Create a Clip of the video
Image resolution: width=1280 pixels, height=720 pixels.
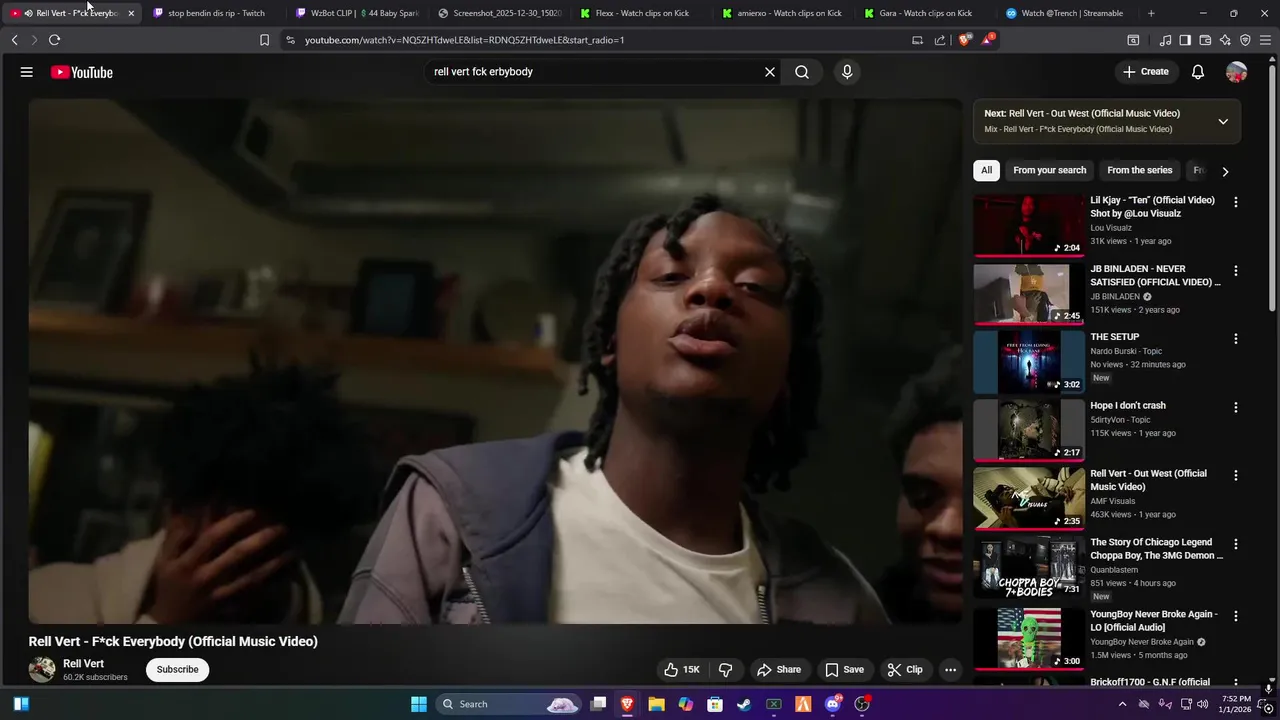pos(905,670)
